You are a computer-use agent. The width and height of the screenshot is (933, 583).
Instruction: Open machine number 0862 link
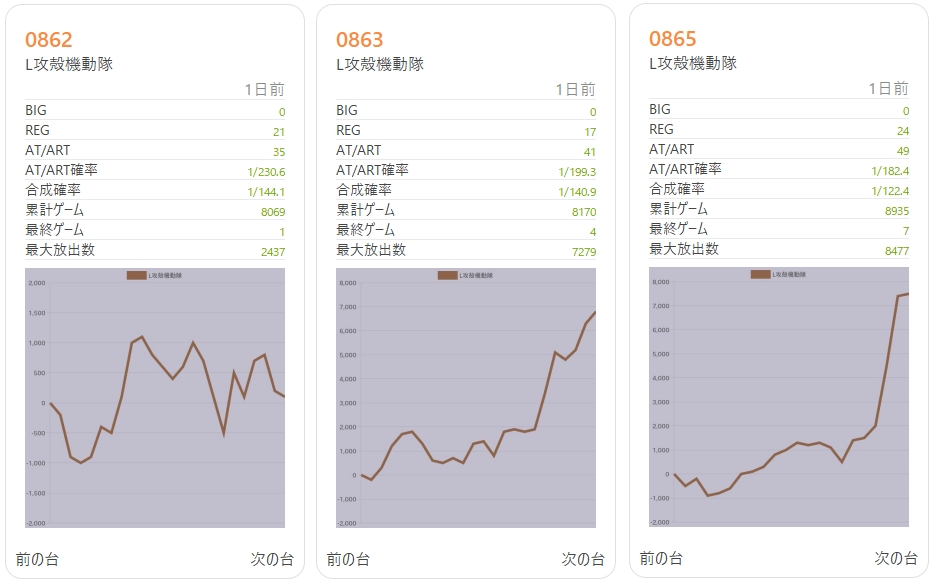[x=49, y=40]
